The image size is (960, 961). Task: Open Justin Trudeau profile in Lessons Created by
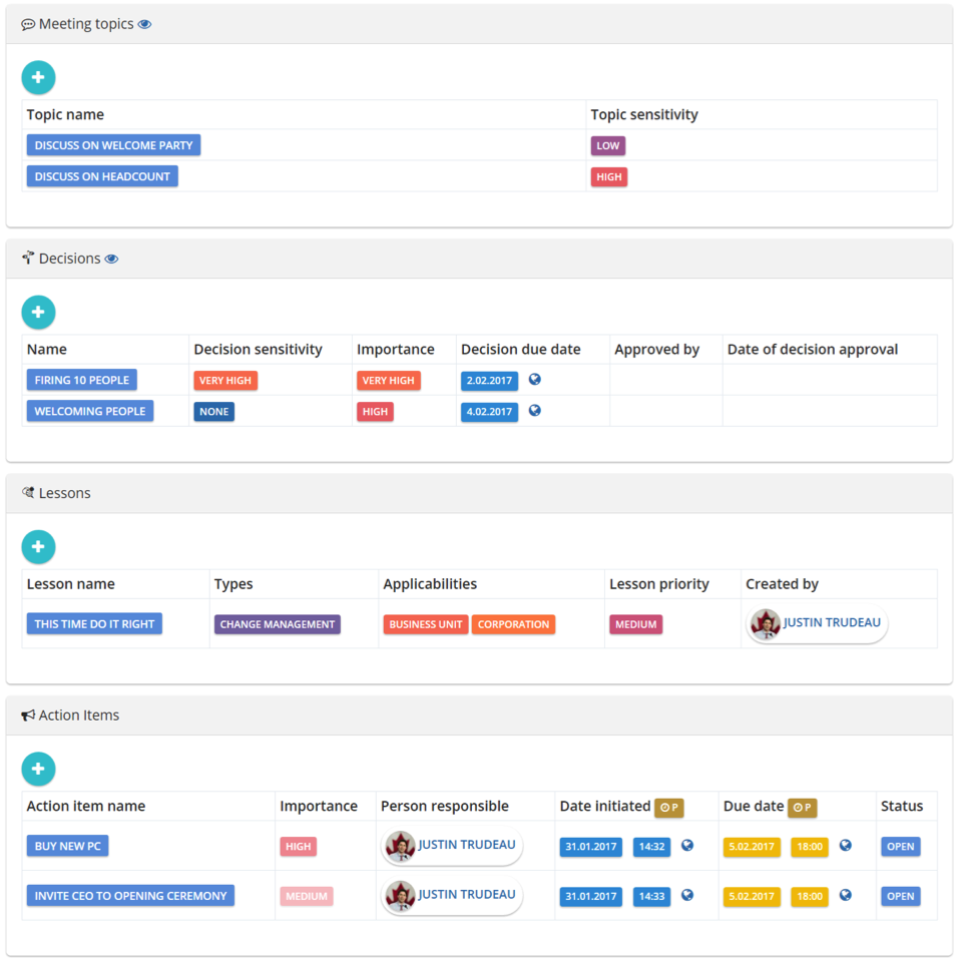(817, 624)
